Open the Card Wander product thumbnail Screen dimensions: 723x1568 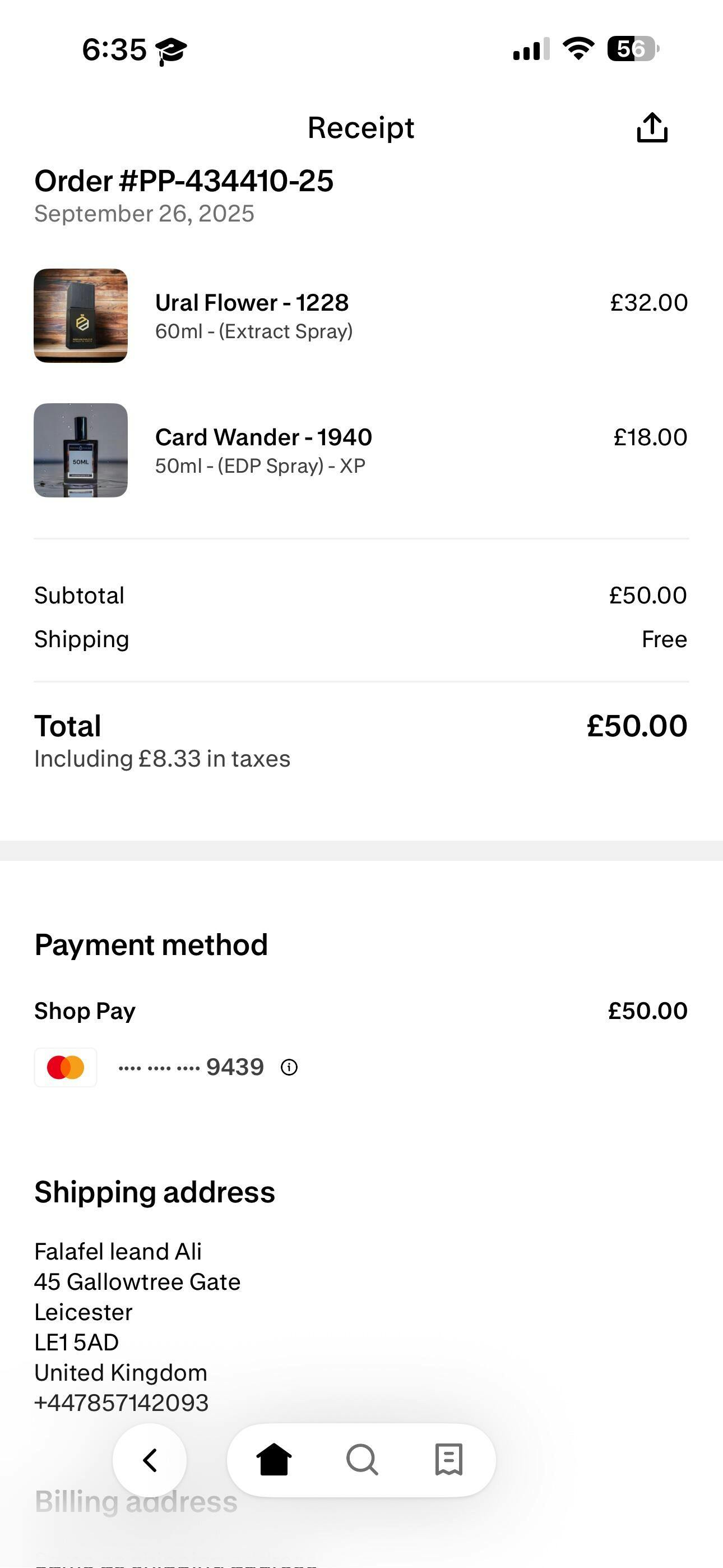click(80, 450)
